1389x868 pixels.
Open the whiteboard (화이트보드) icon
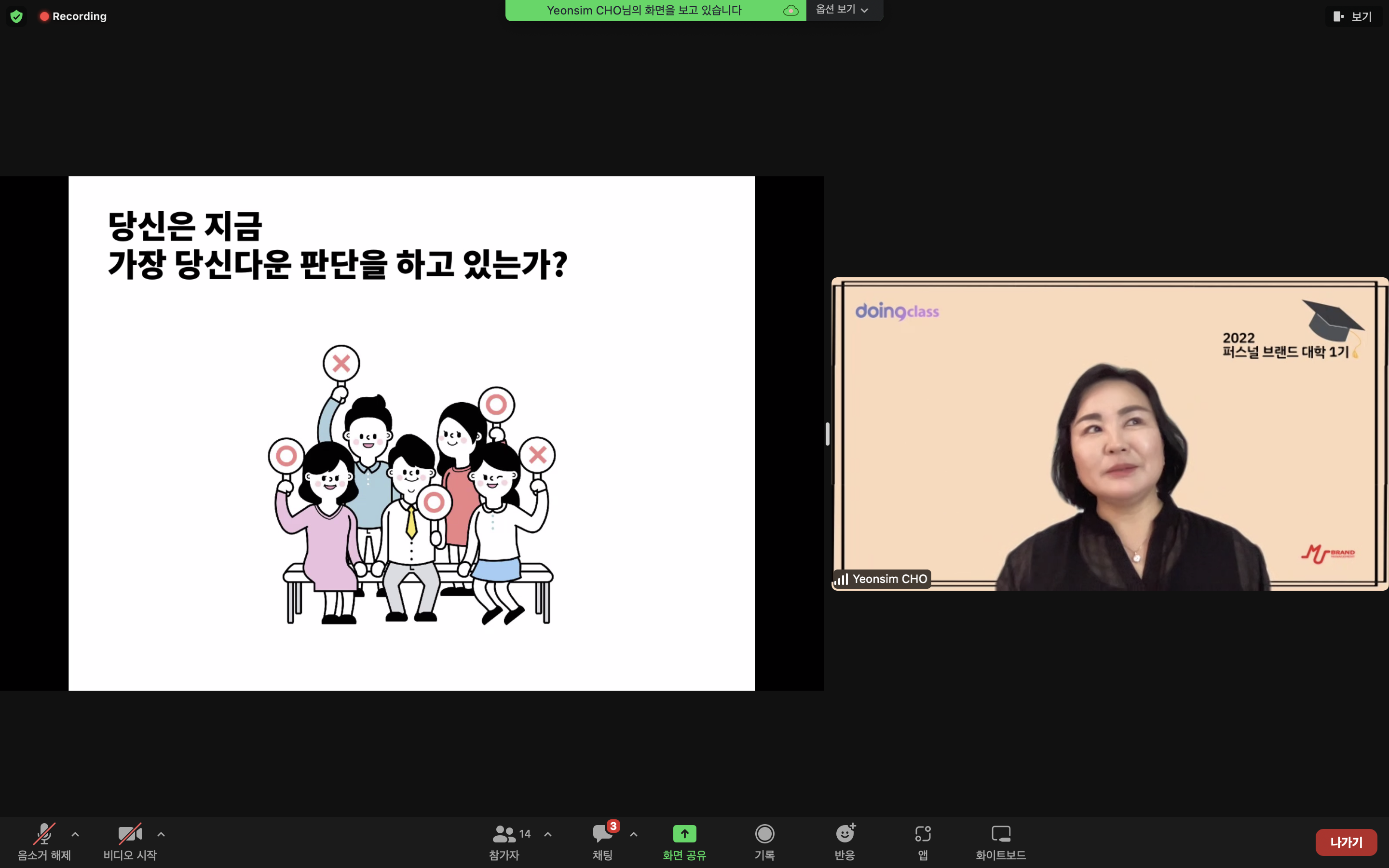[x=1001, y=834]
